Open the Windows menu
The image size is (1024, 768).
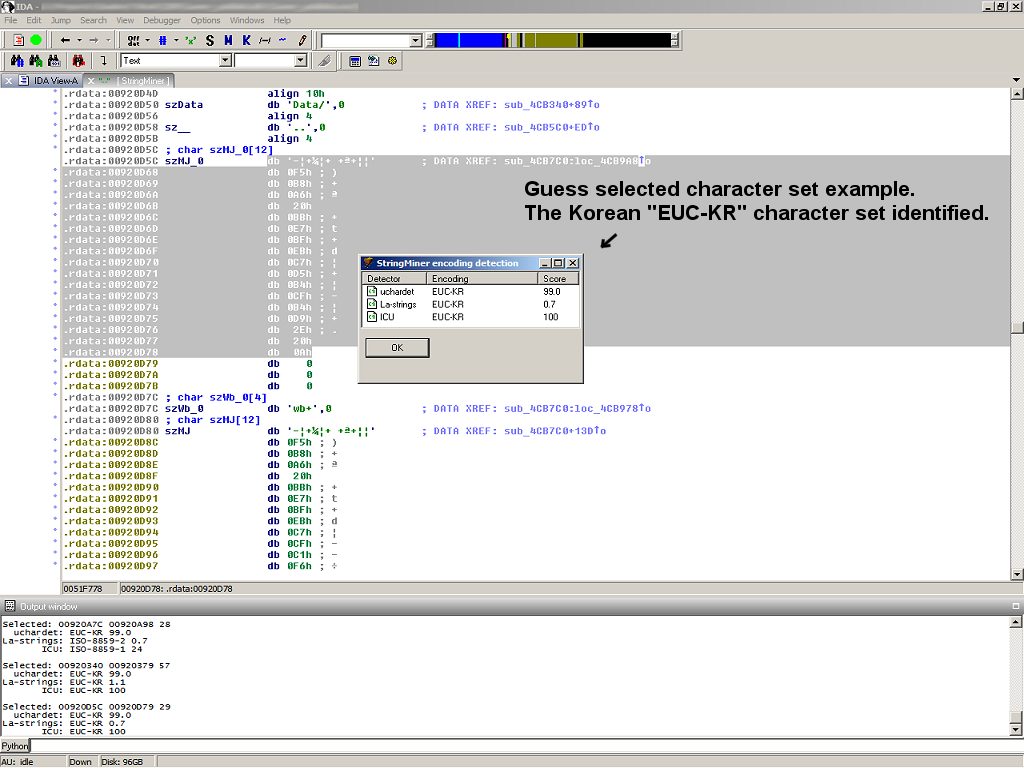[x=247, y=20]
